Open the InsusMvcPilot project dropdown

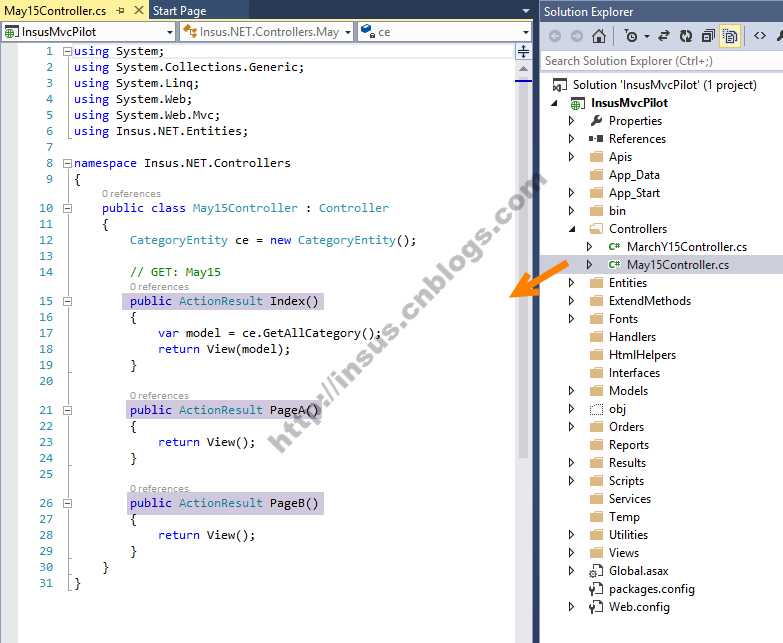(89, 32)
